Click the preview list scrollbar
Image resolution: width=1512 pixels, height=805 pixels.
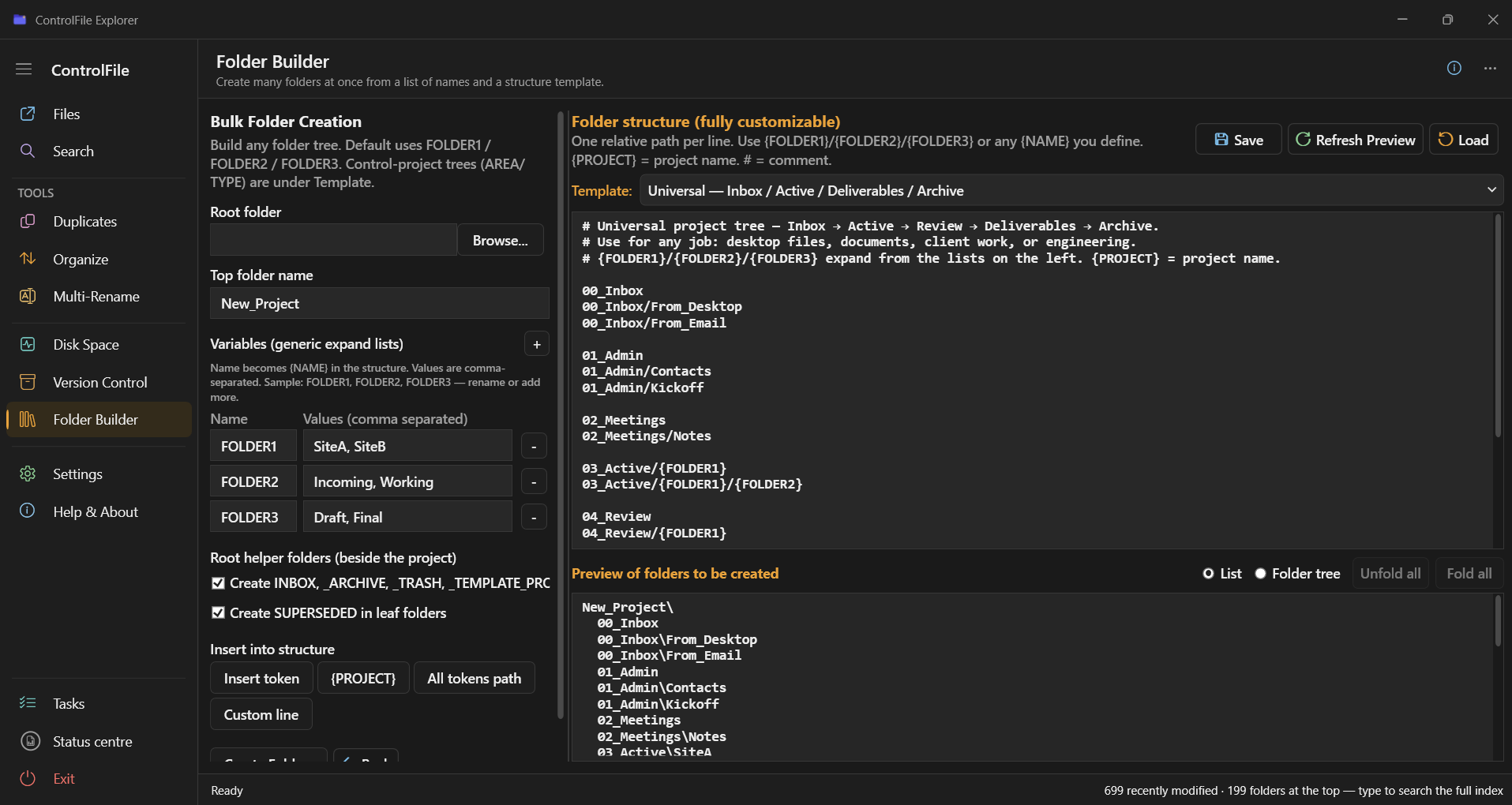[x=1498, y=622]
